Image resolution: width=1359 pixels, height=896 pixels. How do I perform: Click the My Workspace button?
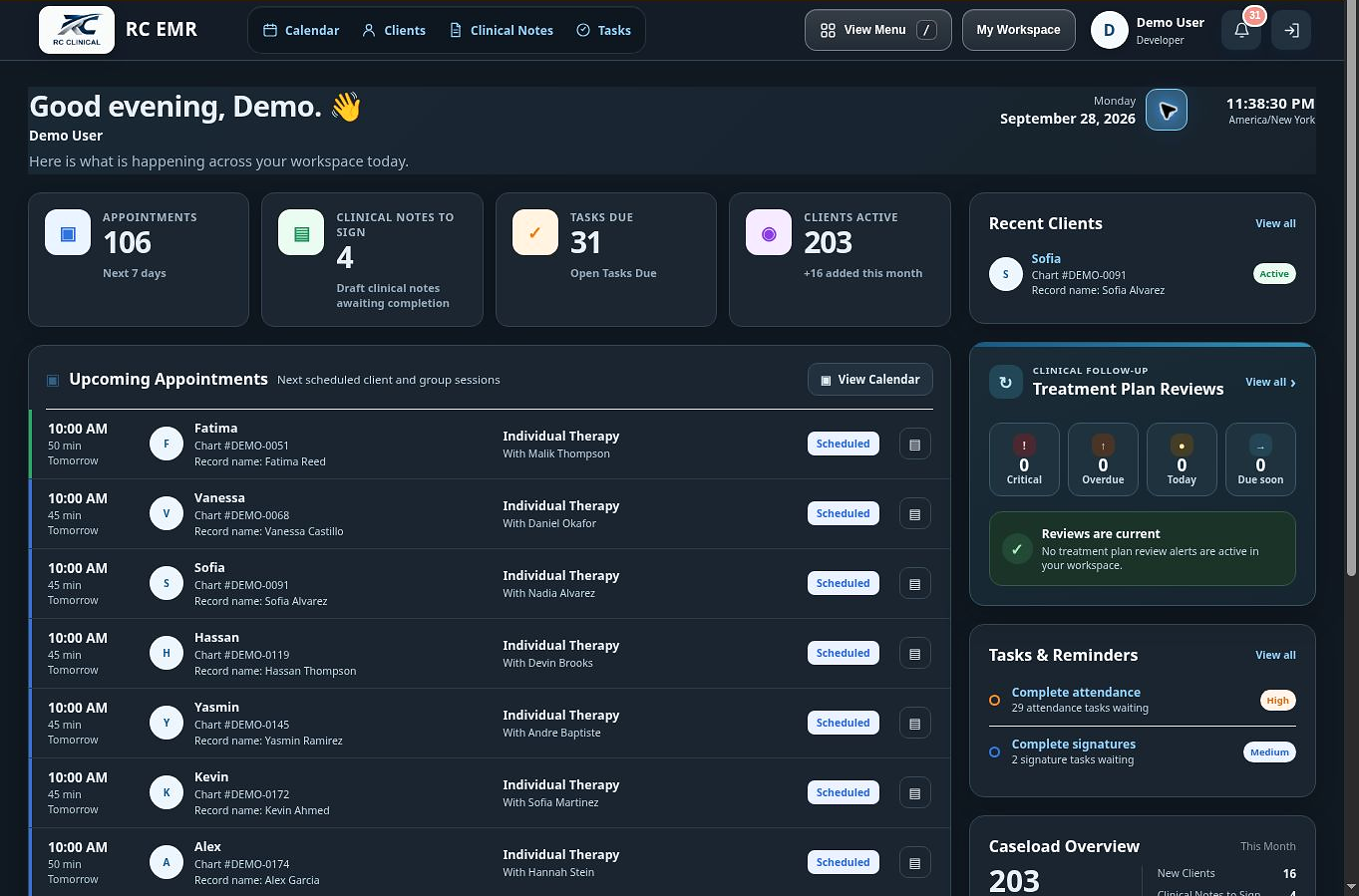click(1018, 30)
